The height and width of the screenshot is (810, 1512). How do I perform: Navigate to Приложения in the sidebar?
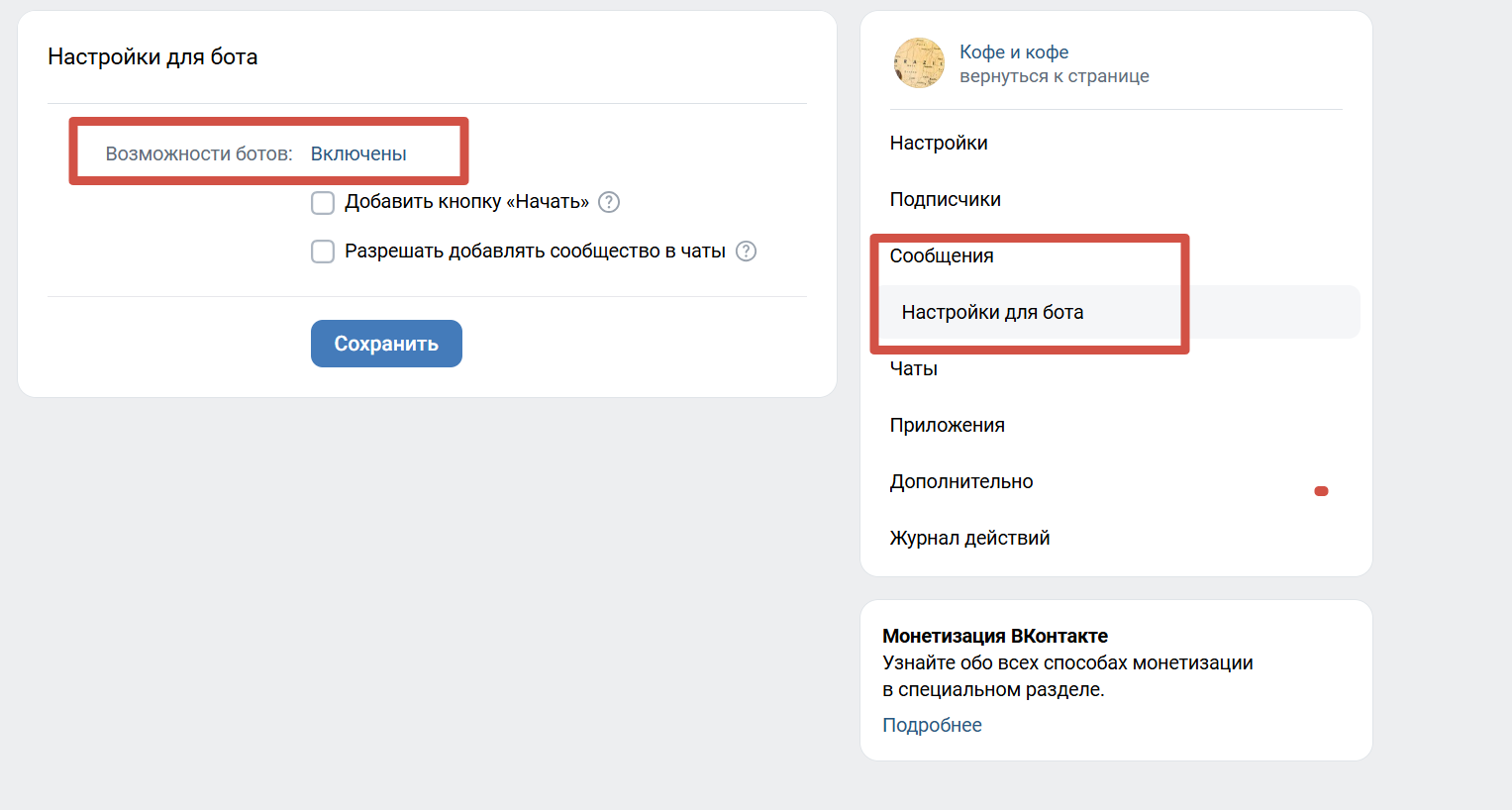pos(947,426)
